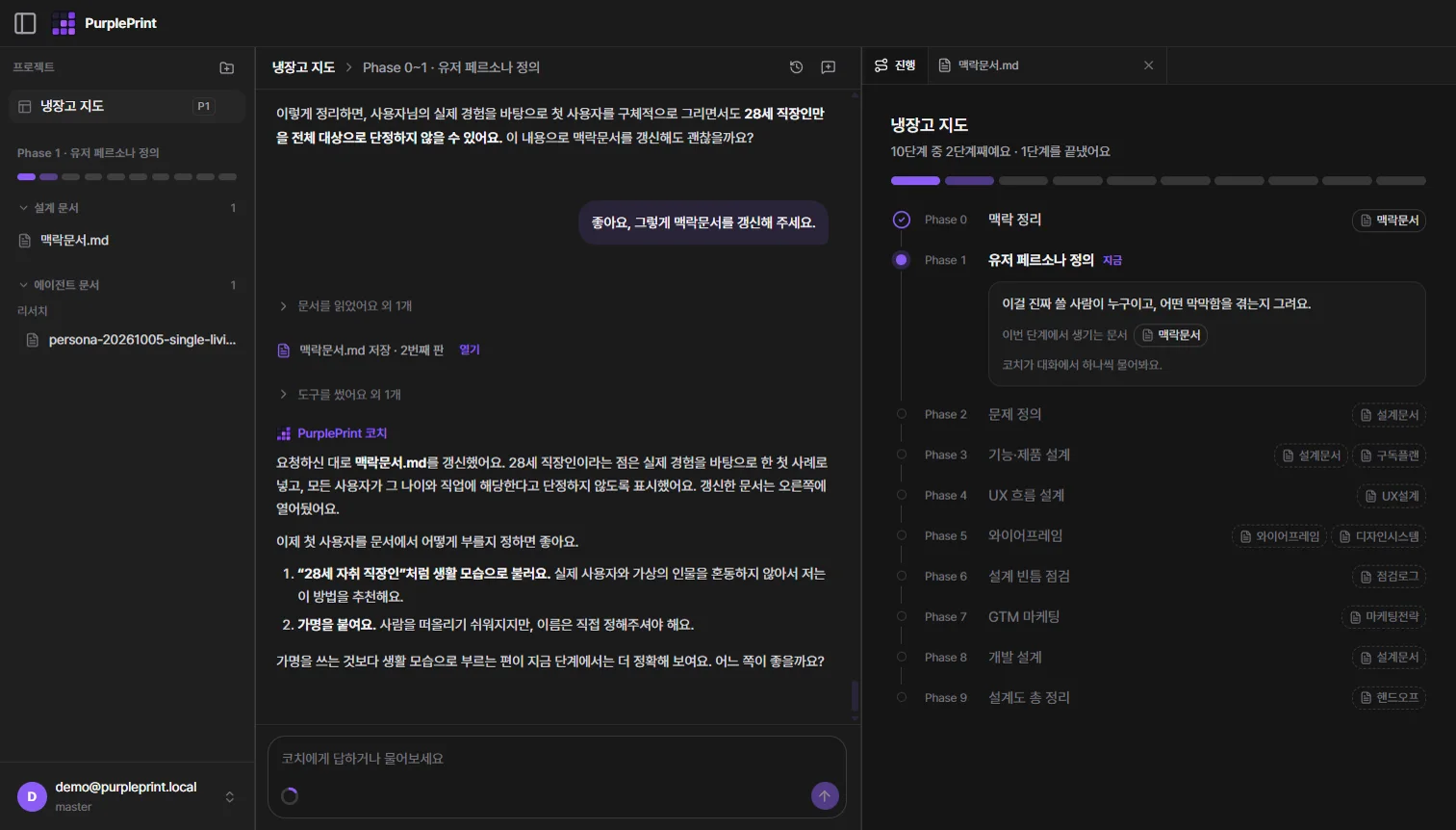1456x830 pixels.
Task: Click the 냉장고 지도 breadcrumb
Action: click(x=303, y=67)
